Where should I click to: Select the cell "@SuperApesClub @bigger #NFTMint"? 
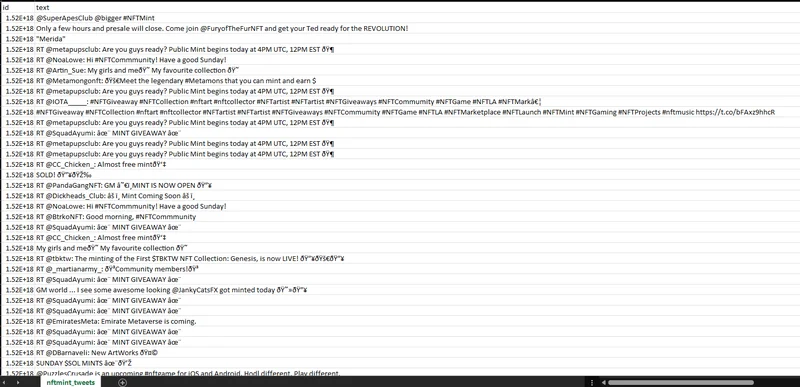pos(95,18)
